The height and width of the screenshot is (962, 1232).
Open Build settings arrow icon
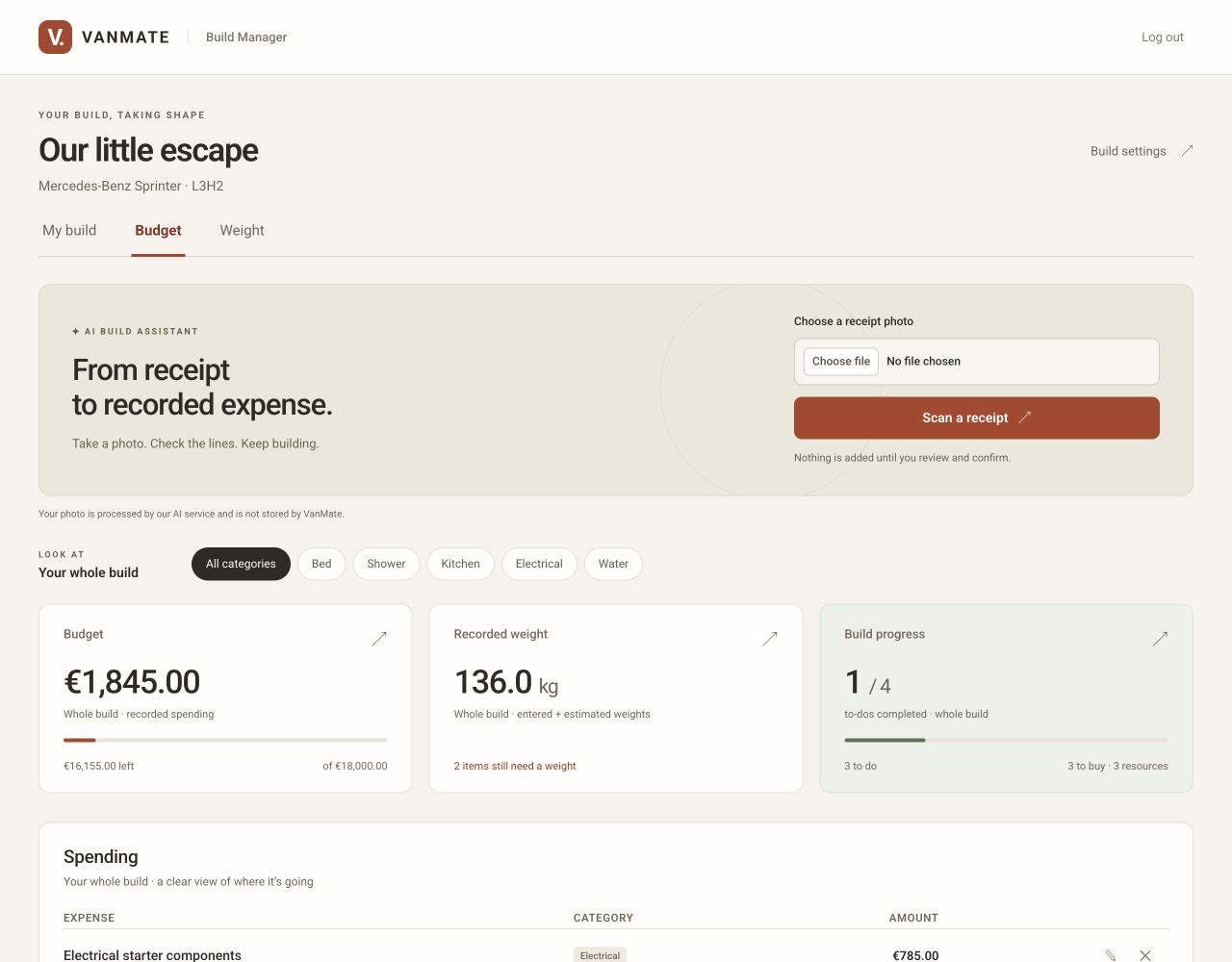pyautogui.click(x=1187, y=150)
